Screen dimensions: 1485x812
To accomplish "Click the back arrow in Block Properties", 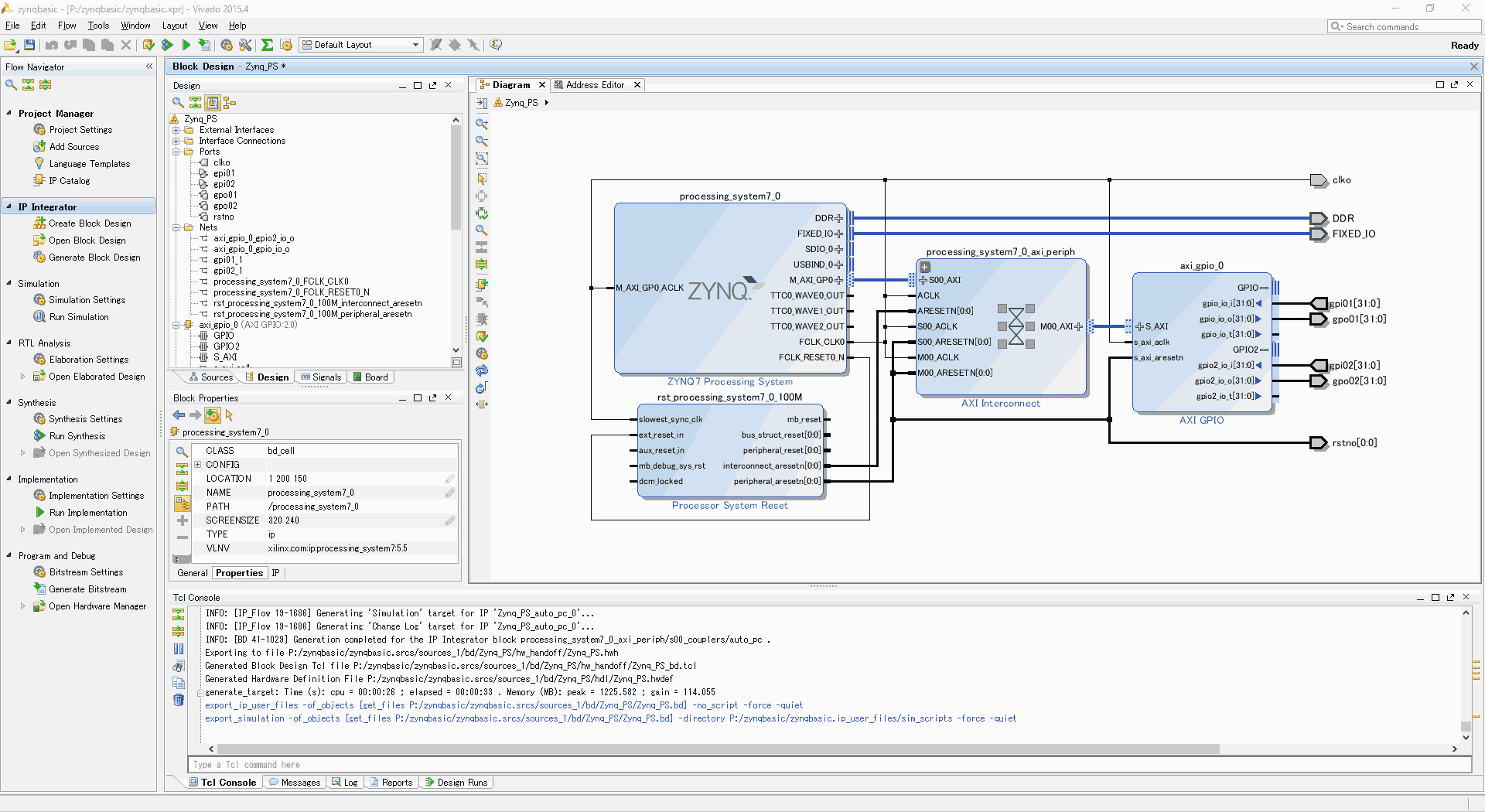I will [x=179, y=415].
